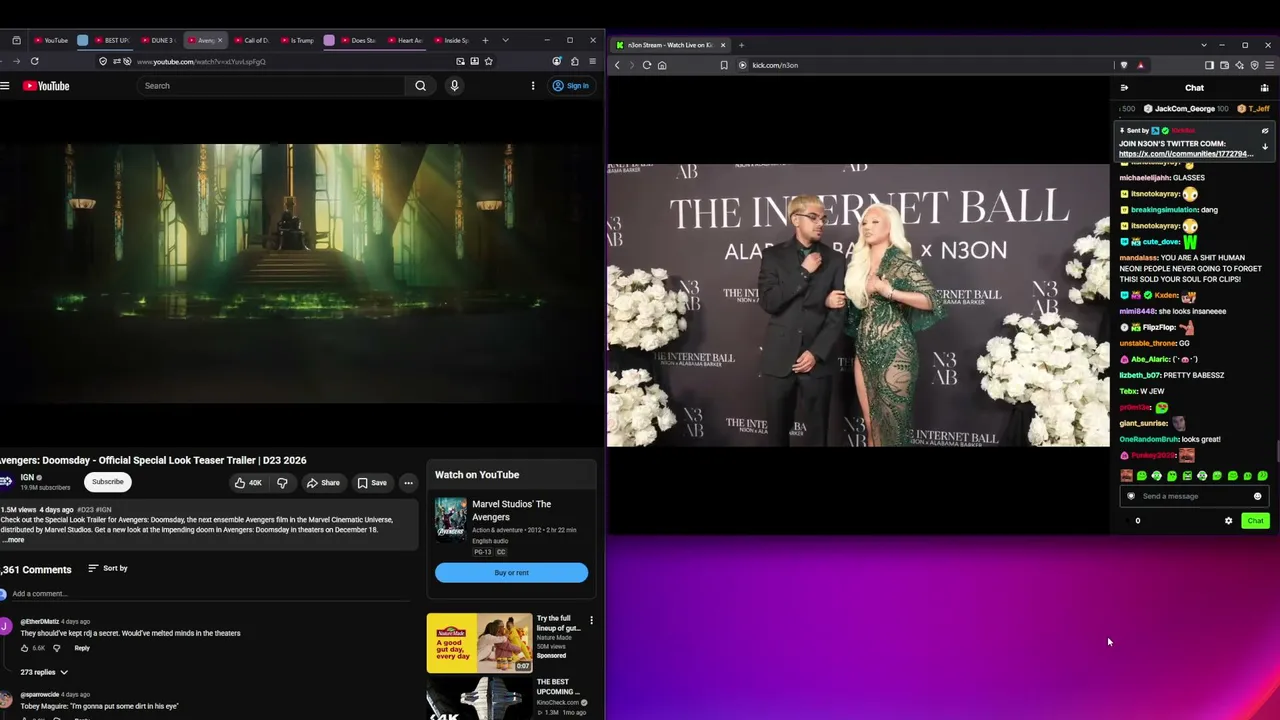This screenshot has width=1280, height=720.
Task: Switch to the Is Trump tab
Action: 299,40
